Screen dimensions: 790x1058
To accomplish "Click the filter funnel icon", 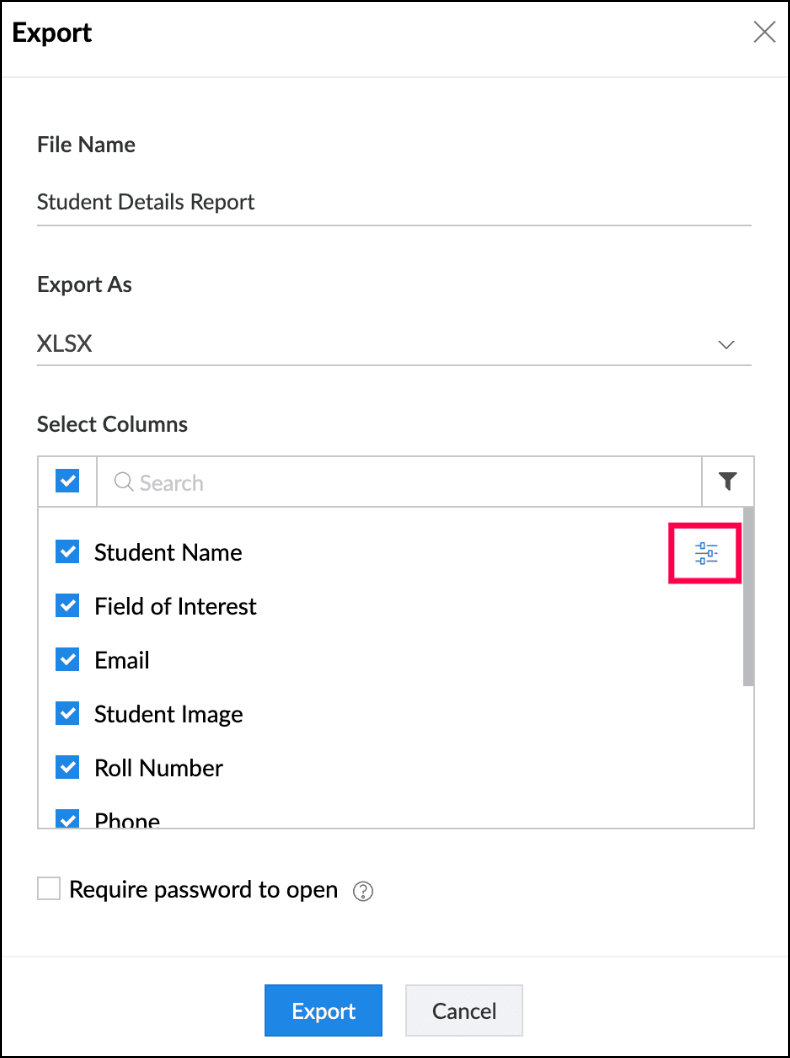I will tap(728, 482).
